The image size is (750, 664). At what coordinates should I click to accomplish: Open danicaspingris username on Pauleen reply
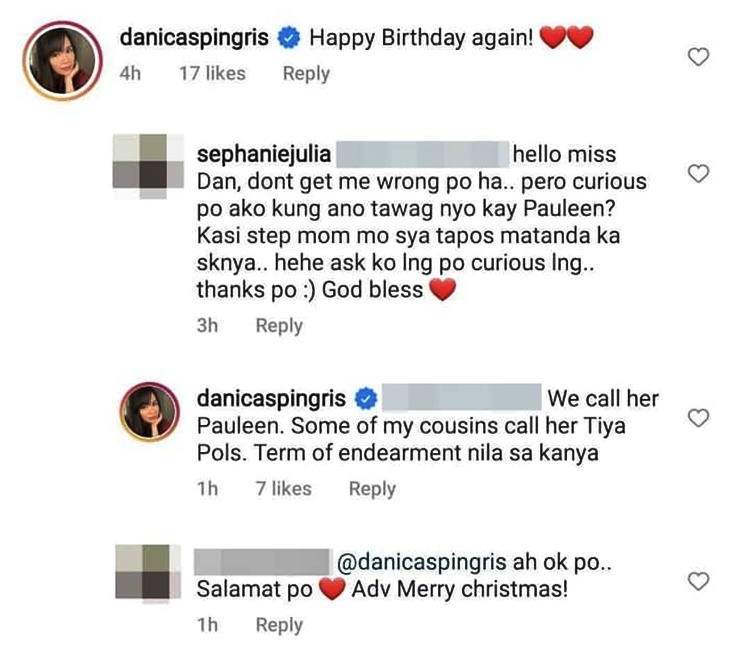[x=271, y=399]
